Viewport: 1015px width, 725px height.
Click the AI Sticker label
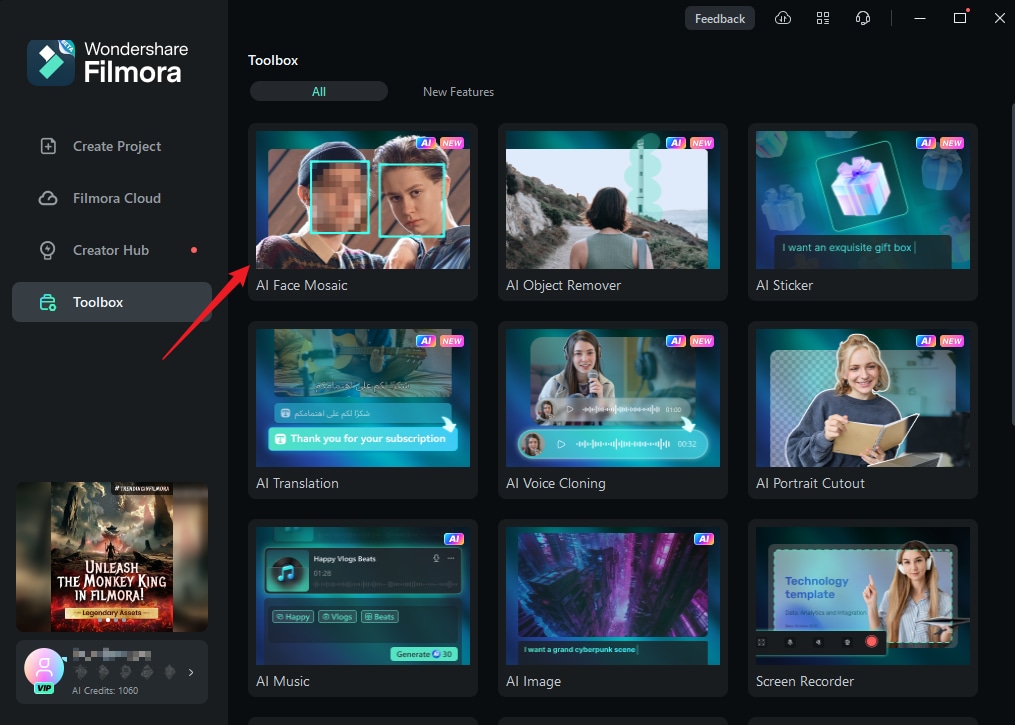[x=785, y=285]
